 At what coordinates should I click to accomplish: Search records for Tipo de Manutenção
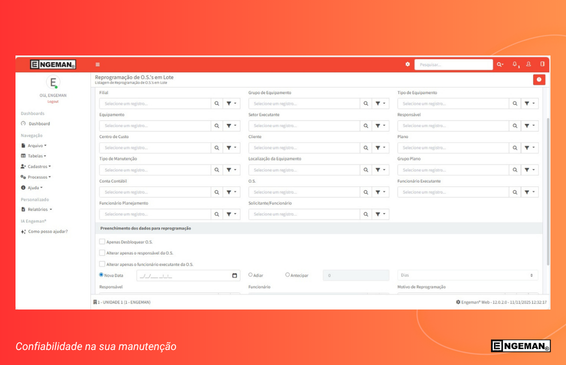click(x=217, y=170)
